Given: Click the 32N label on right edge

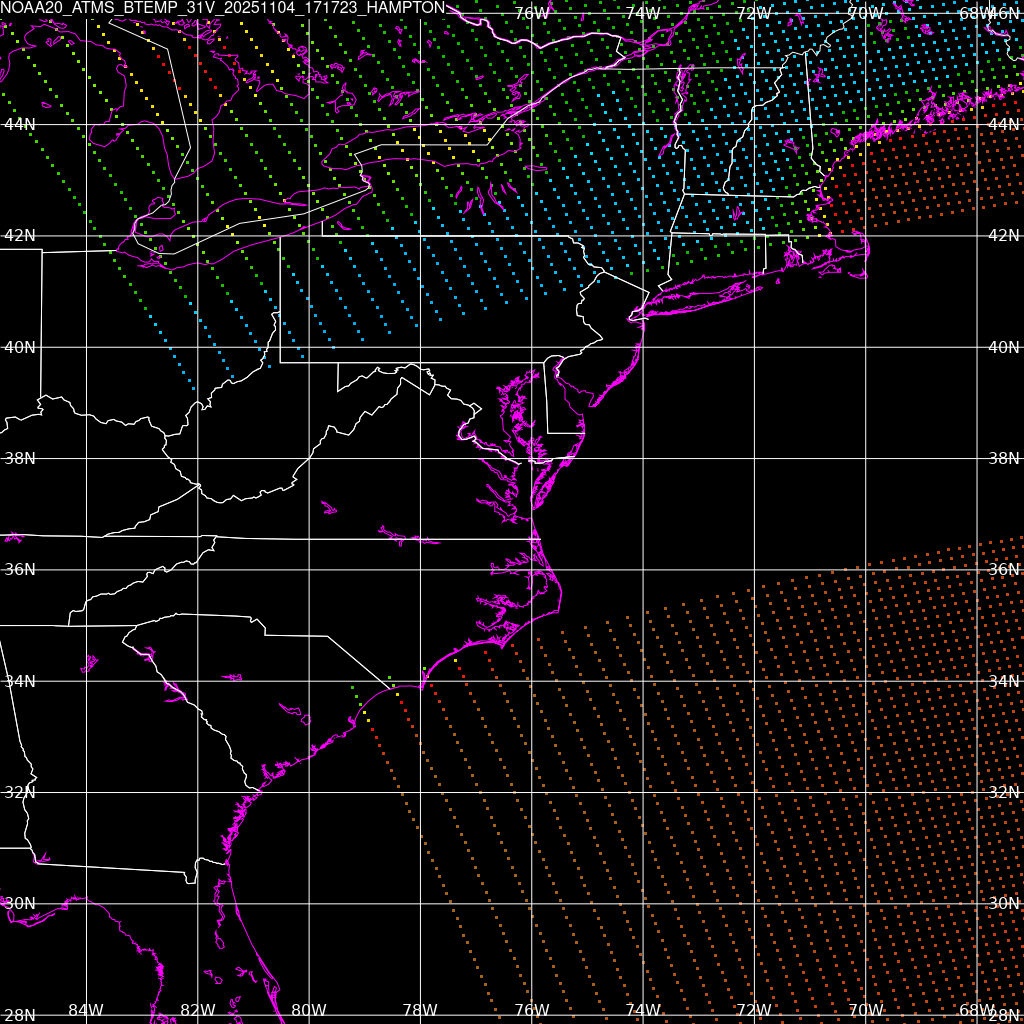Looking at the screenshot, I should click(1003, 792).
